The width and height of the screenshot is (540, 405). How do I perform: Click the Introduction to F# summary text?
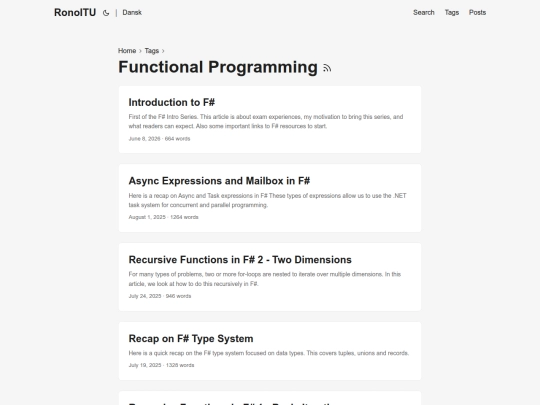pyautogui.click(x=266, y=122)
